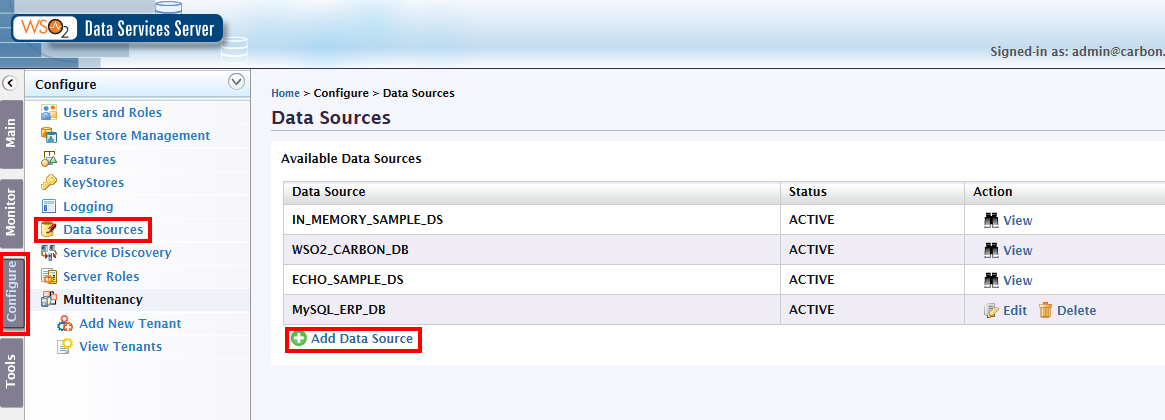Click the Multitenancy section header
The width and height of the screenshot is (1165, 420).
point(103,300)
